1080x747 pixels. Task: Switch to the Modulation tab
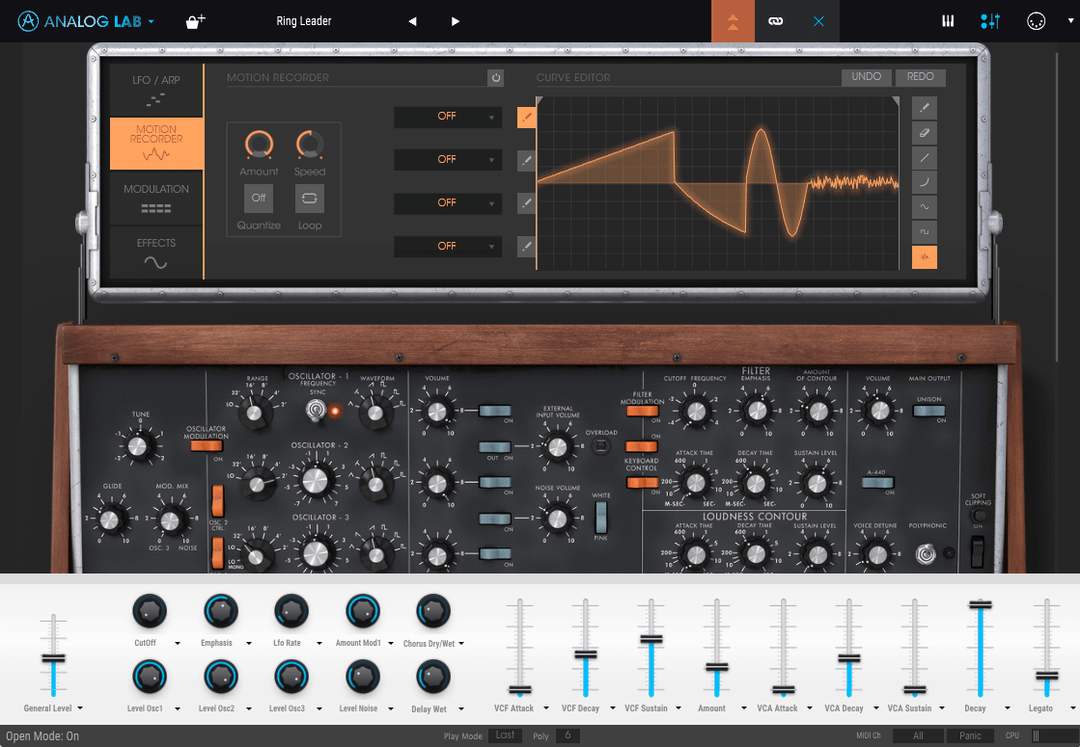(156, 198)
